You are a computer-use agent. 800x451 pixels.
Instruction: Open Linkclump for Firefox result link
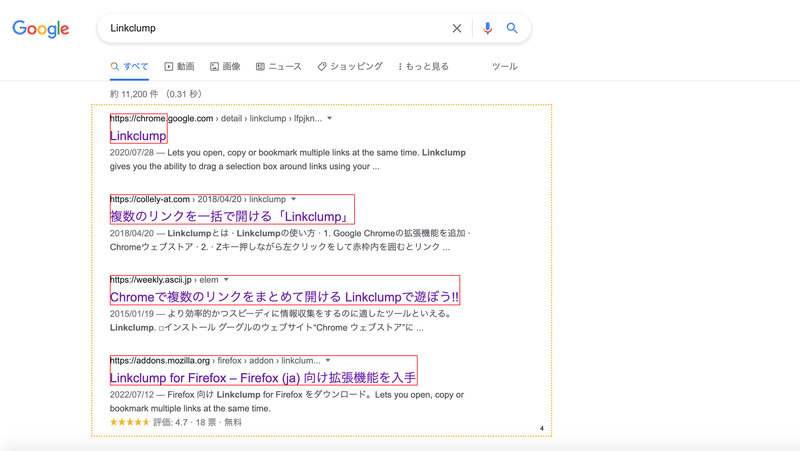[263, 378]
